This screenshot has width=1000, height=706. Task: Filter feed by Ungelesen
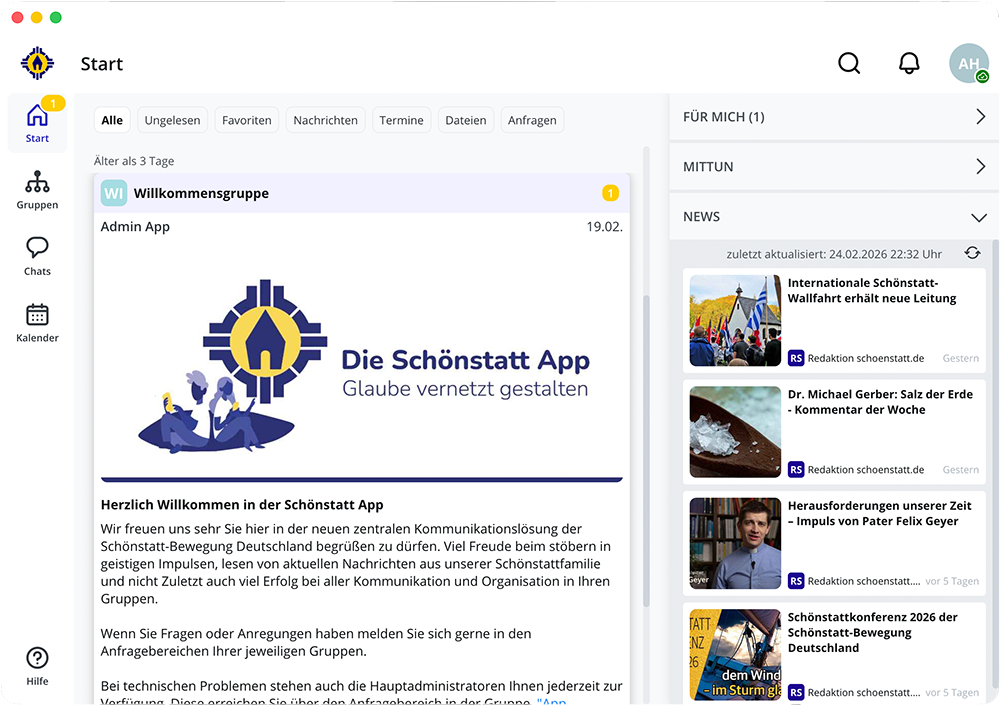coord(172,120)
